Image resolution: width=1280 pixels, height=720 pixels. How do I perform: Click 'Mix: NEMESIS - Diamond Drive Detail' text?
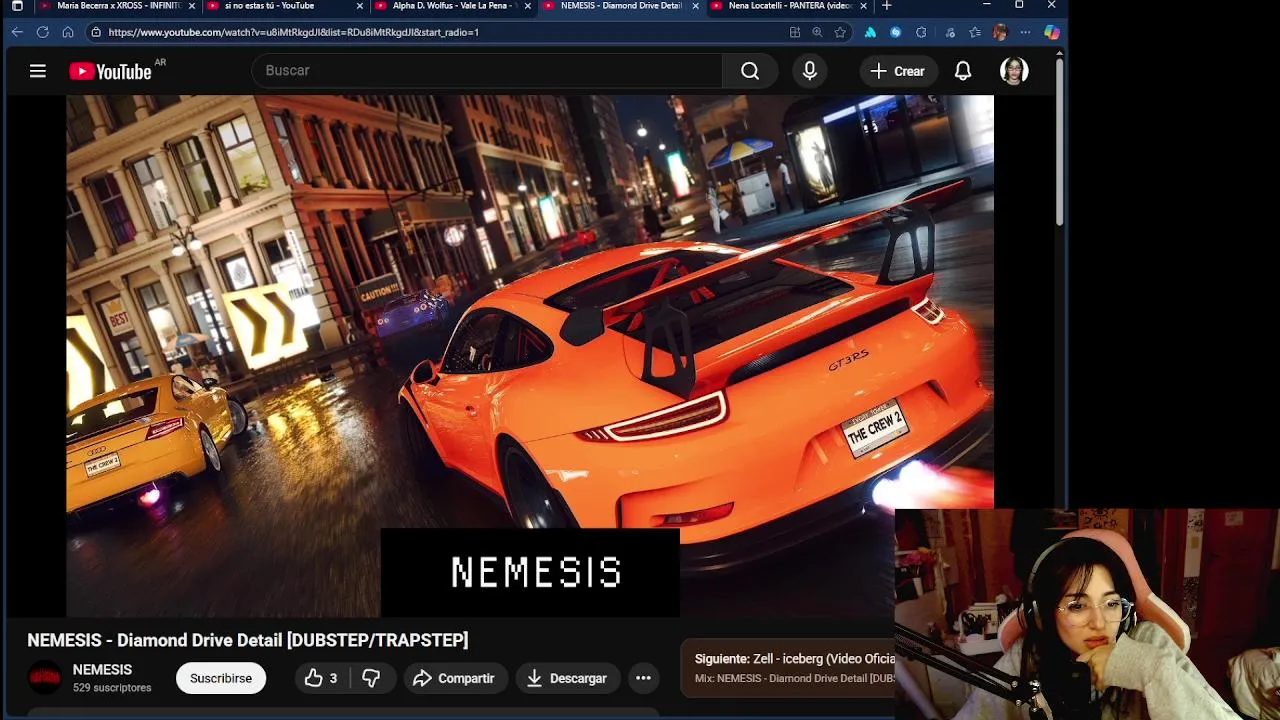point(794,678)
